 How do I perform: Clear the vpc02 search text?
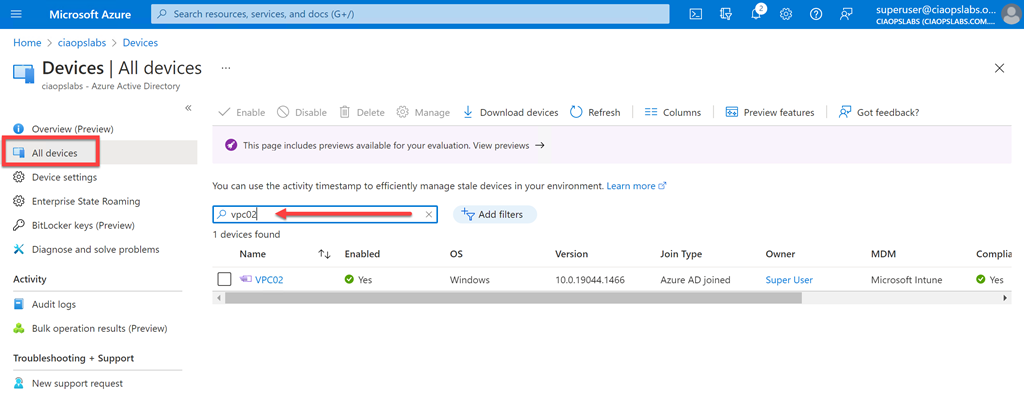(429, 214)
